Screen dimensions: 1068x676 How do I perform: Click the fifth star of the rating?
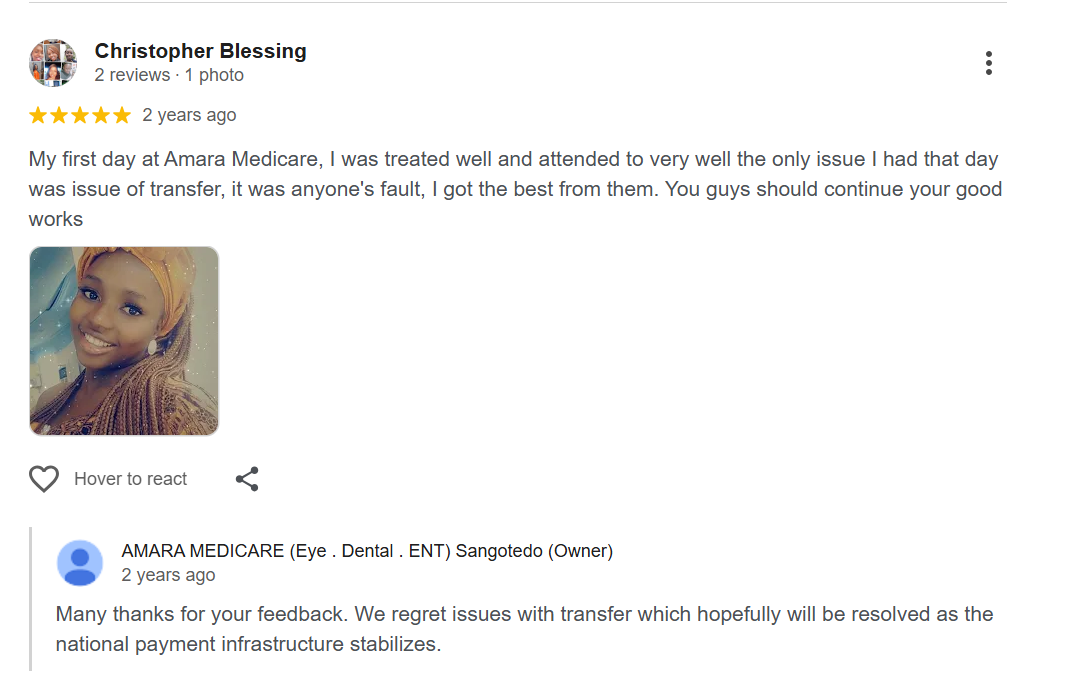[122, 115]
